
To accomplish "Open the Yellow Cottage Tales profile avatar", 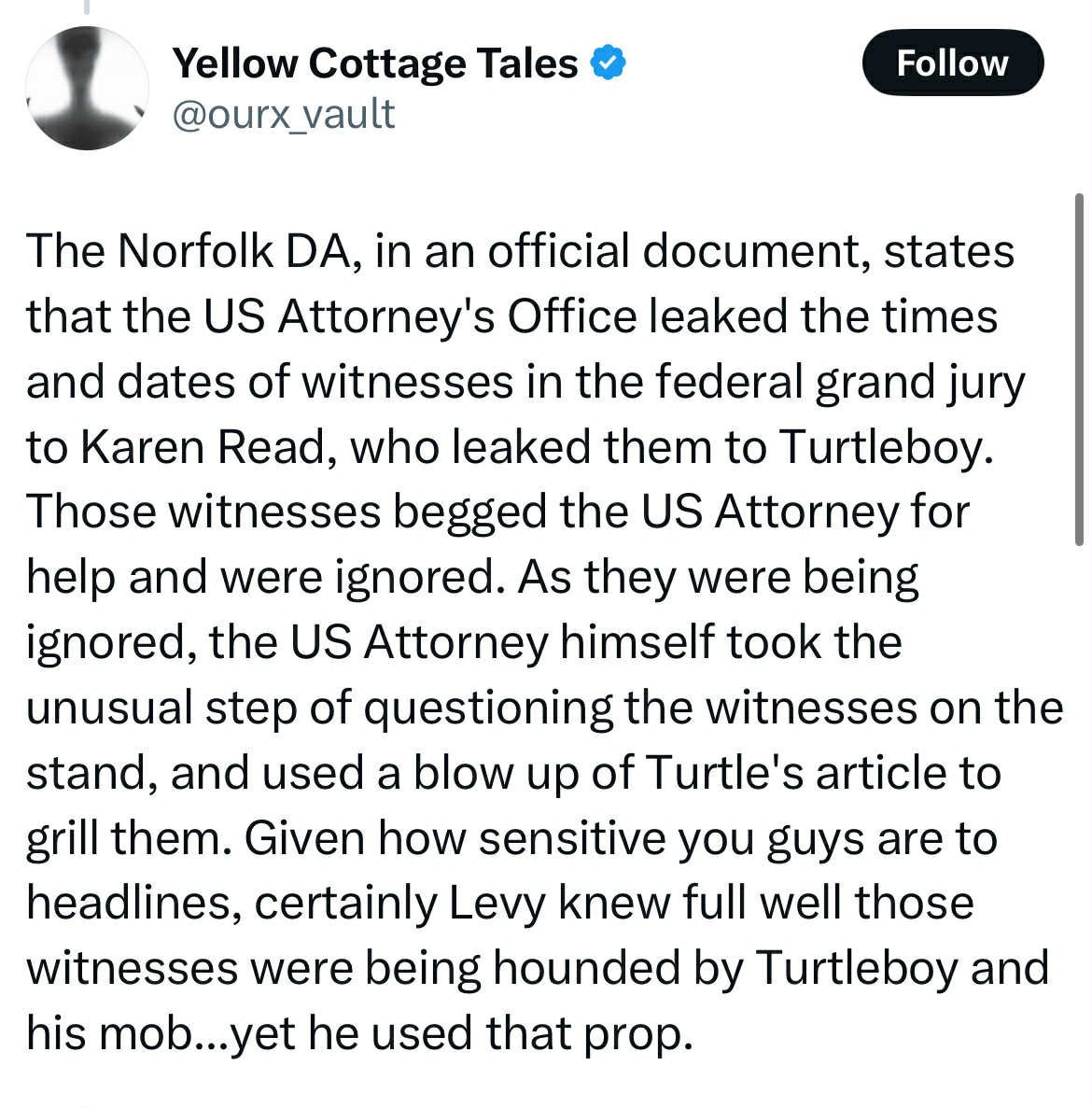I will pyautogui.click(x=87, y=88).
